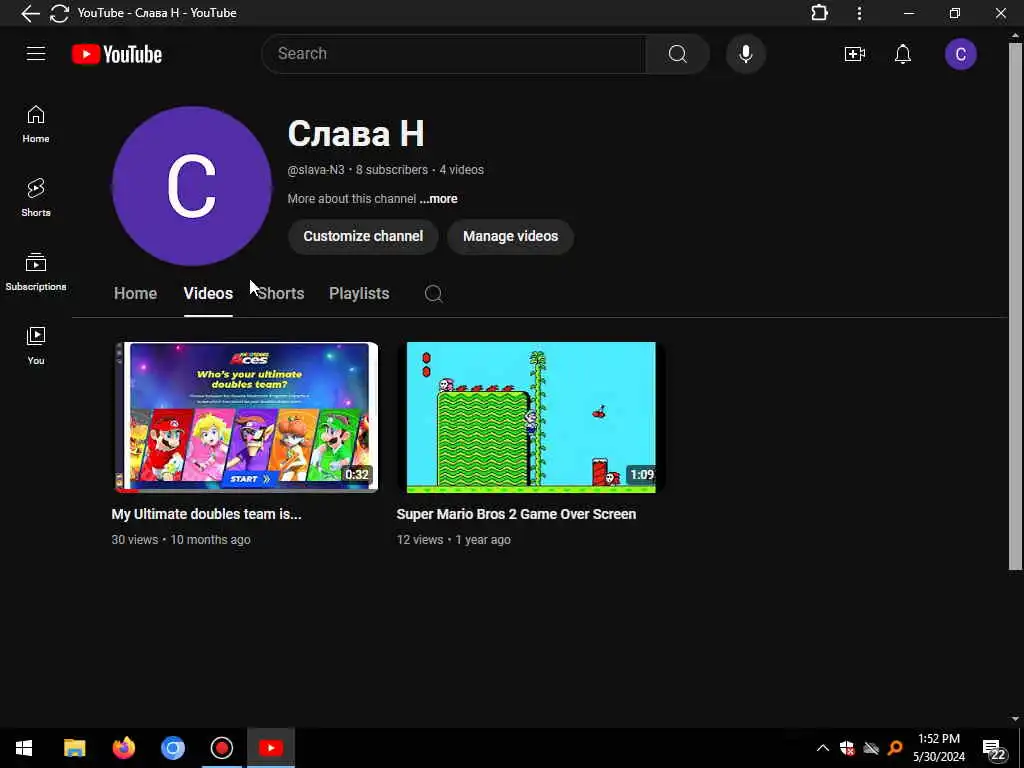Screen dimensions: 1024x768
Task: Click the large channel avatar
Action: coord(191,186)
